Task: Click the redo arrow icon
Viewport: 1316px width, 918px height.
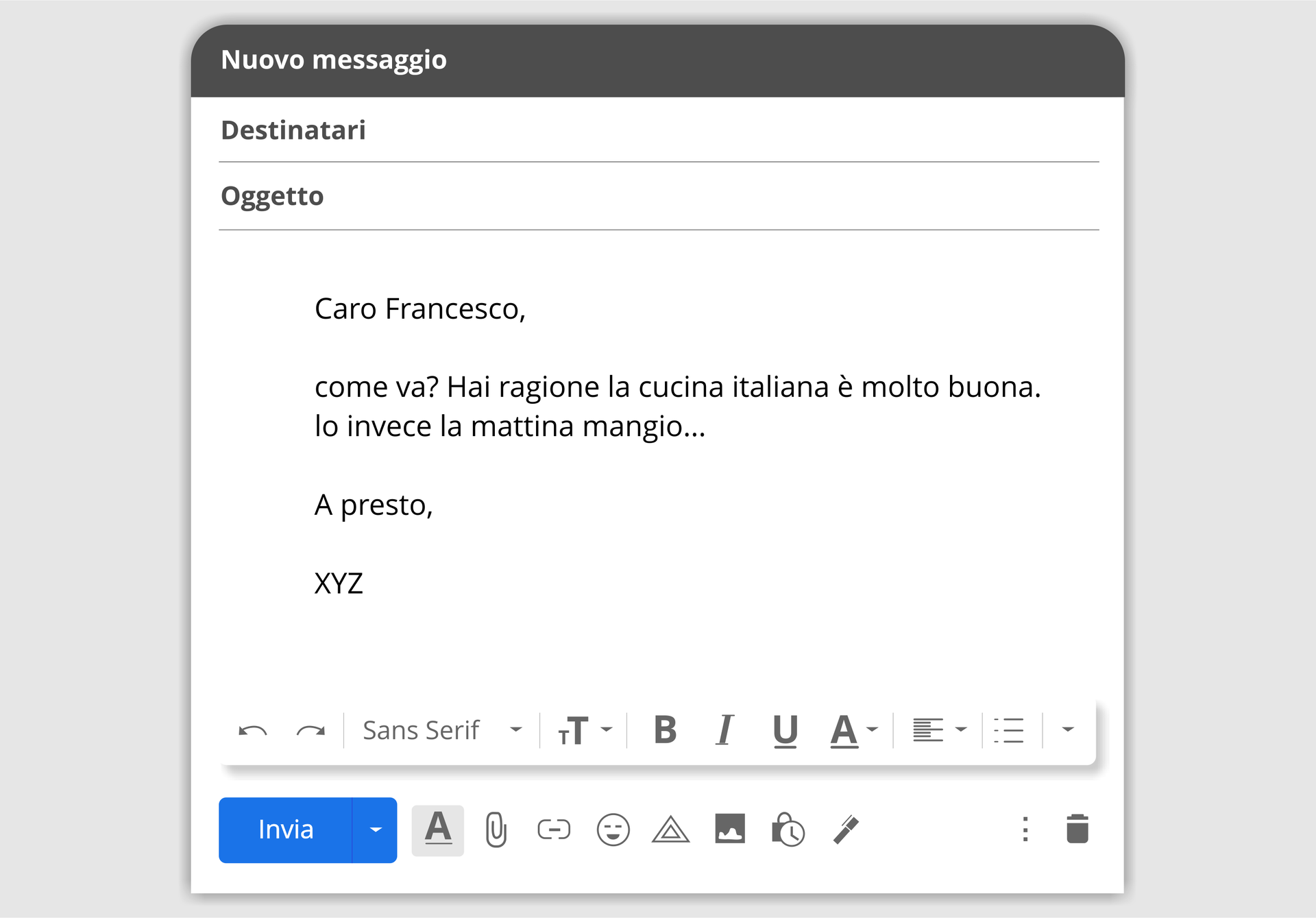Action: (310, 731)
